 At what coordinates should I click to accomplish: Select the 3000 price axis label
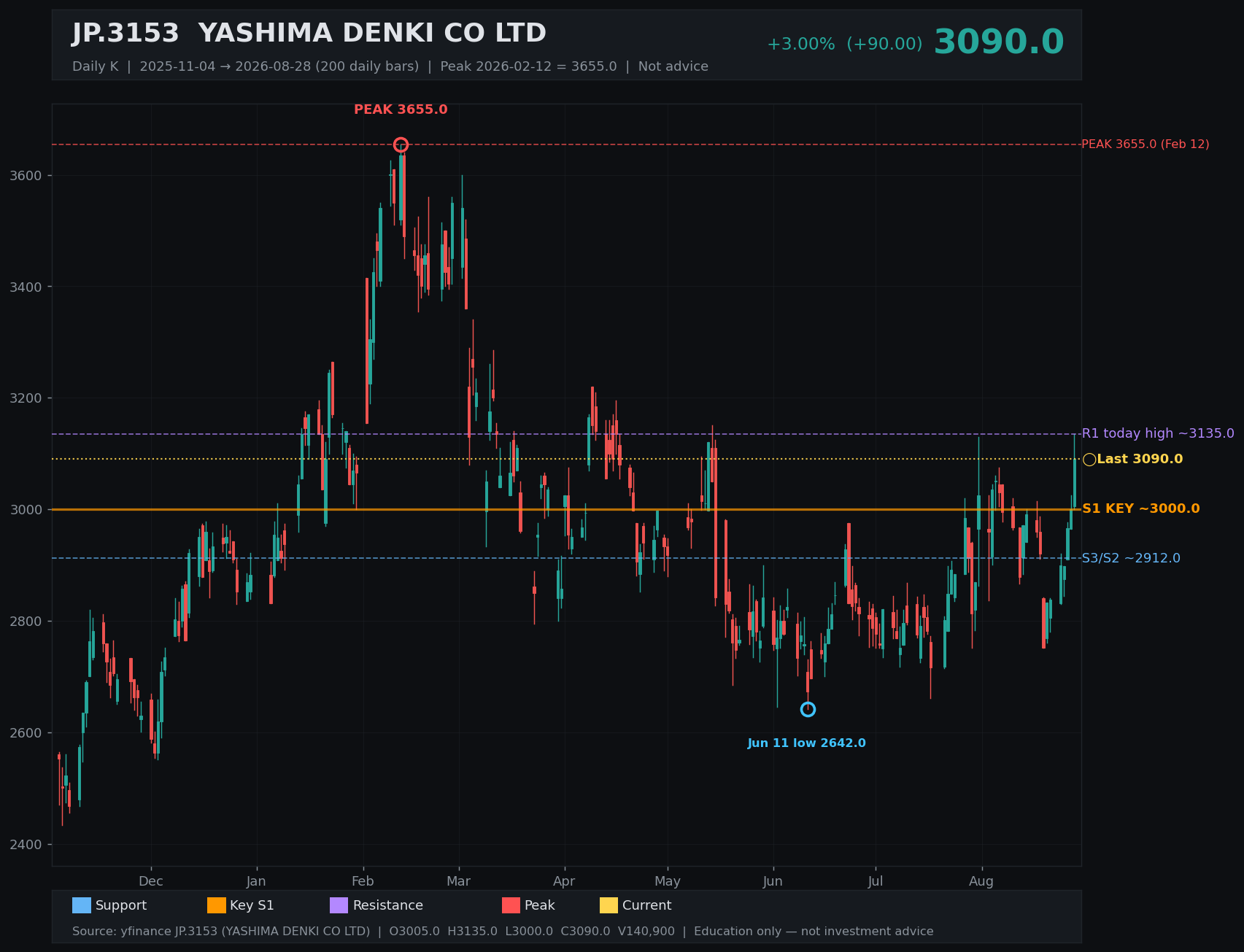click(27, 509)
